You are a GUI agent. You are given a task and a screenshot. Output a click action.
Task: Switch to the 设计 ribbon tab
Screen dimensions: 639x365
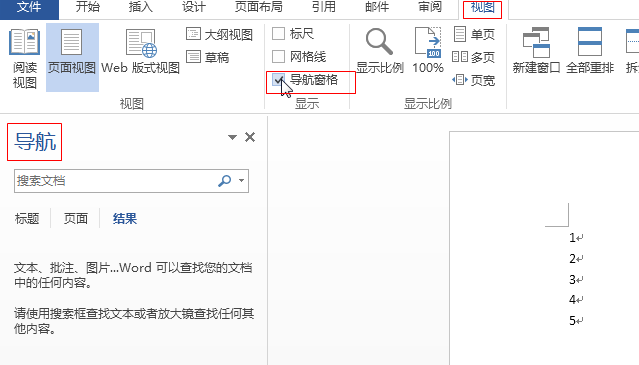click(194, 7)
